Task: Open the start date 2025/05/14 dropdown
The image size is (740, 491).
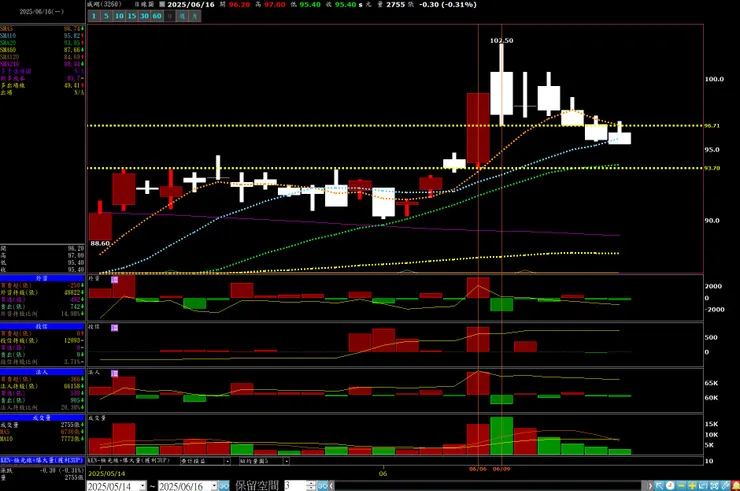Action: tap(143, 486)
